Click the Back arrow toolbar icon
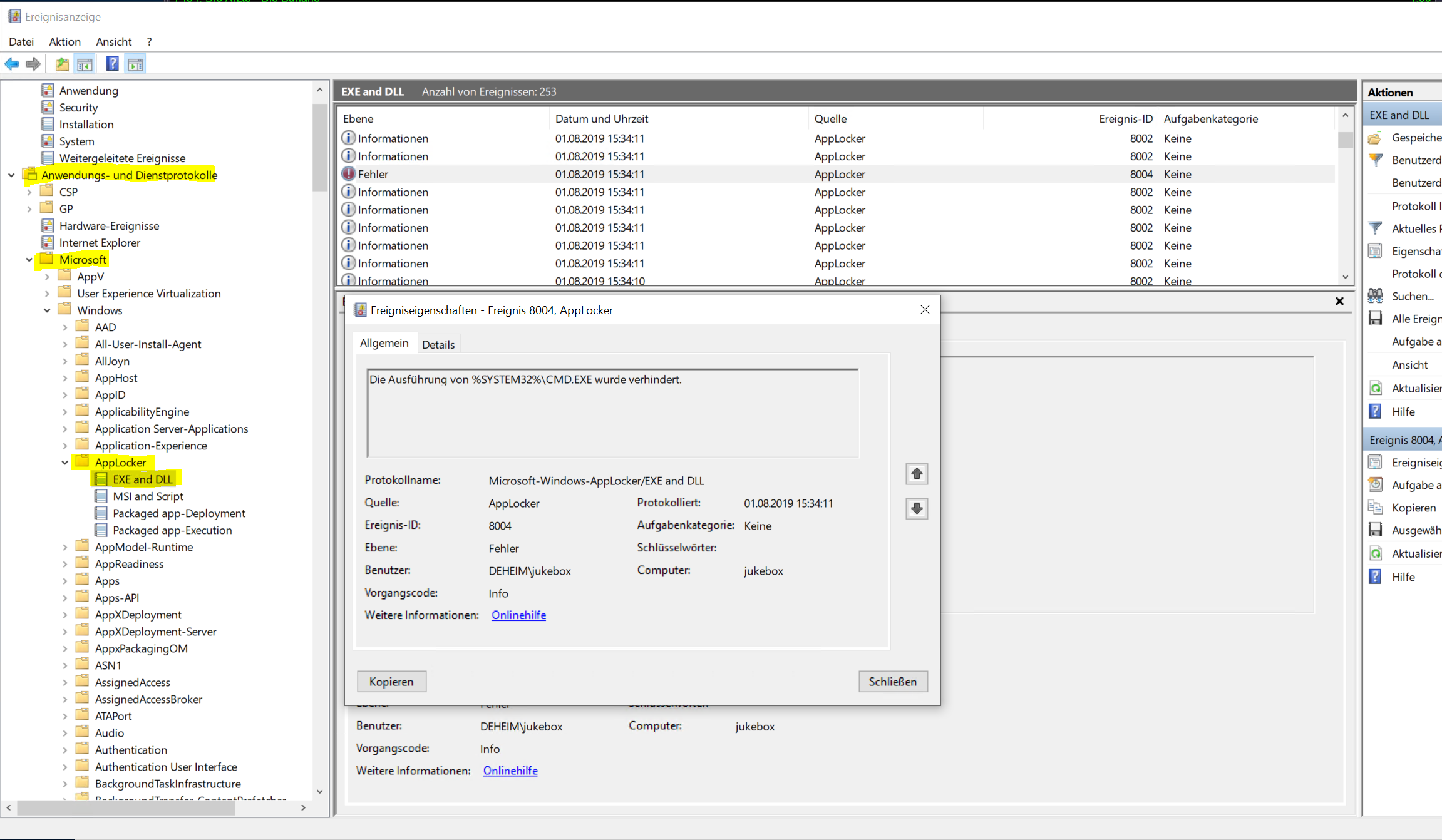 [12, 64]
